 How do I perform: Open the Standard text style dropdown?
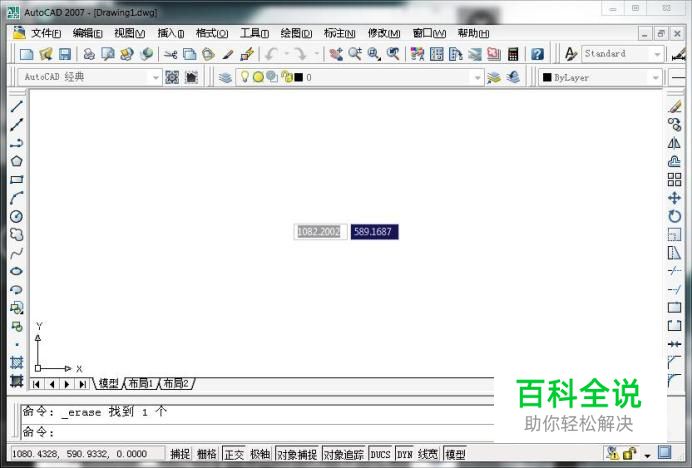[x=657, y=54]
